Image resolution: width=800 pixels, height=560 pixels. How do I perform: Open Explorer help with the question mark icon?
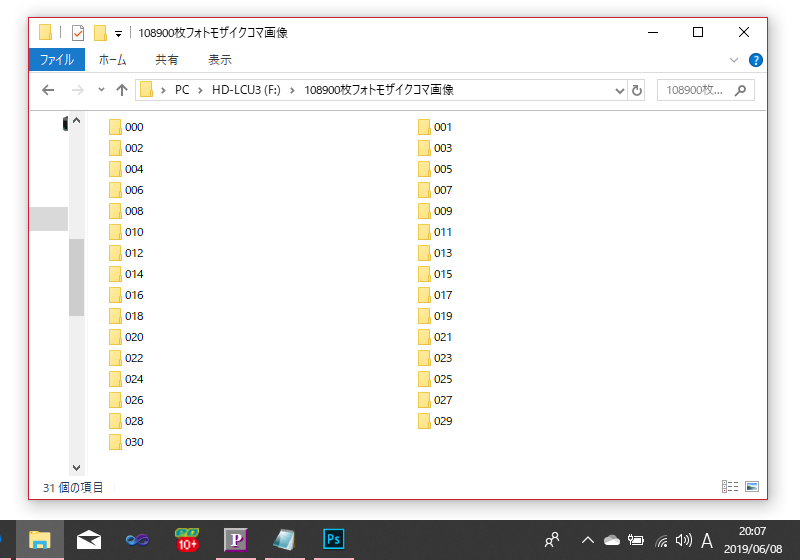tap(756, 60)
